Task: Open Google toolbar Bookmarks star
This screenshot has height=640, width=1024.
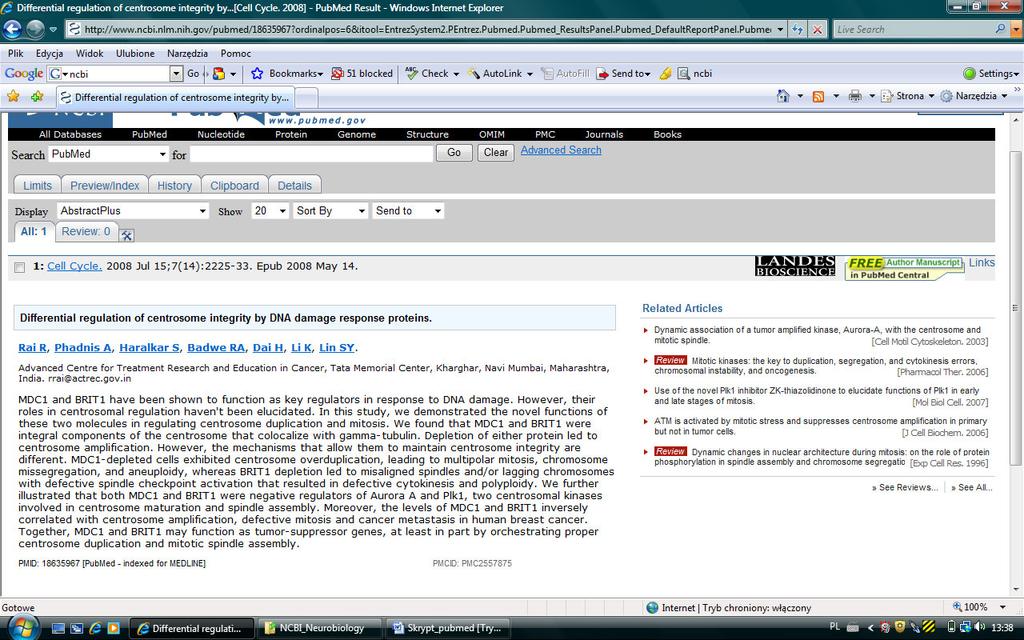Action: click(x=257, y=74)
